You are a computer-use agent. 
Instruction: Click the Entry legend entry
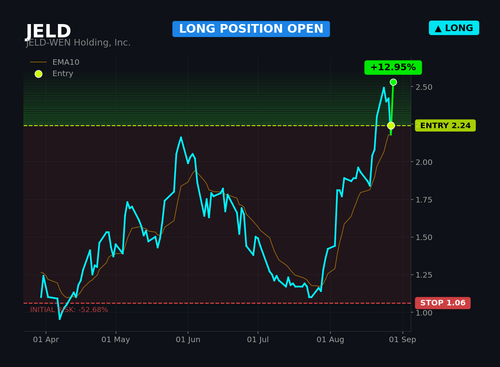54,74
